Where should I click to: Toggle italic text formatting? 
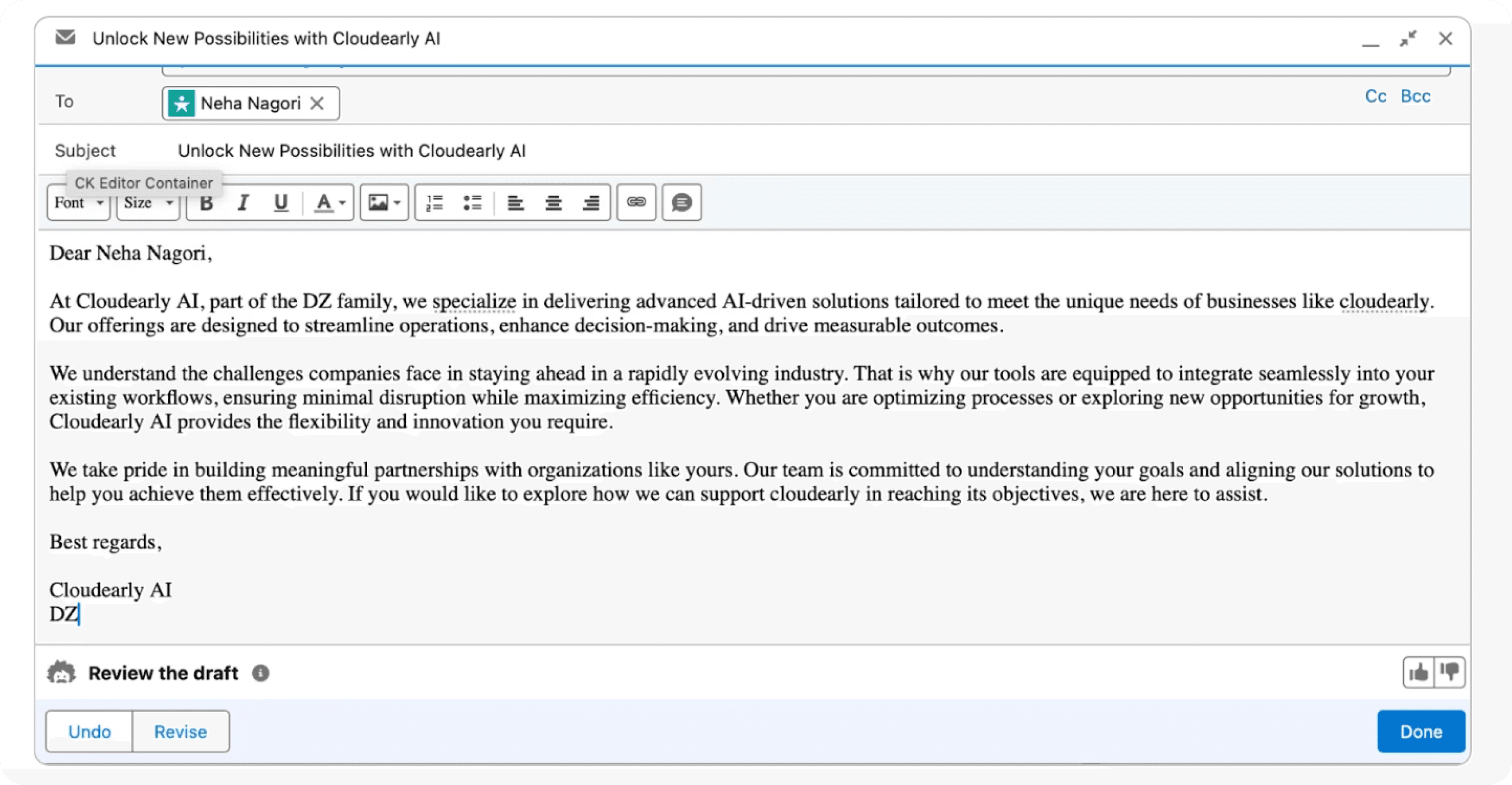(243, 203)
